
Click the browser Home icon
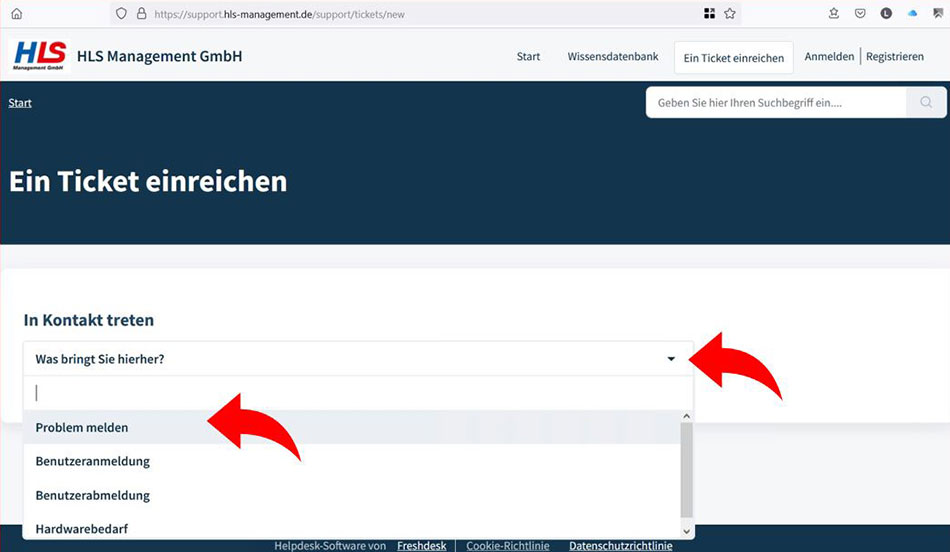[x=16, y=14]
